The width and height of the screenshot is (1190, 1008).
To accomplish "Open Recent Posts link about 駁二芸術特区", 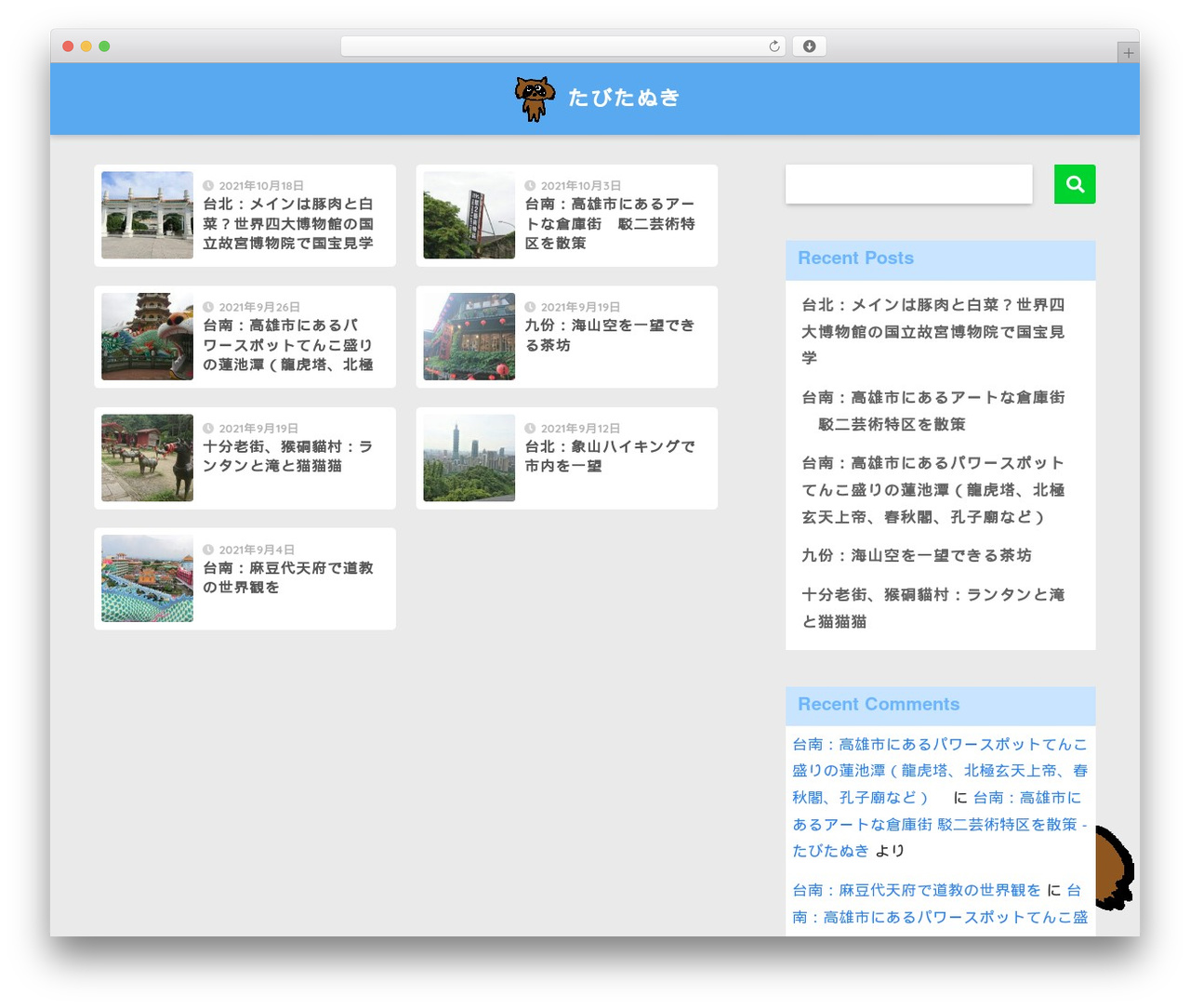I will pos(933,410).
